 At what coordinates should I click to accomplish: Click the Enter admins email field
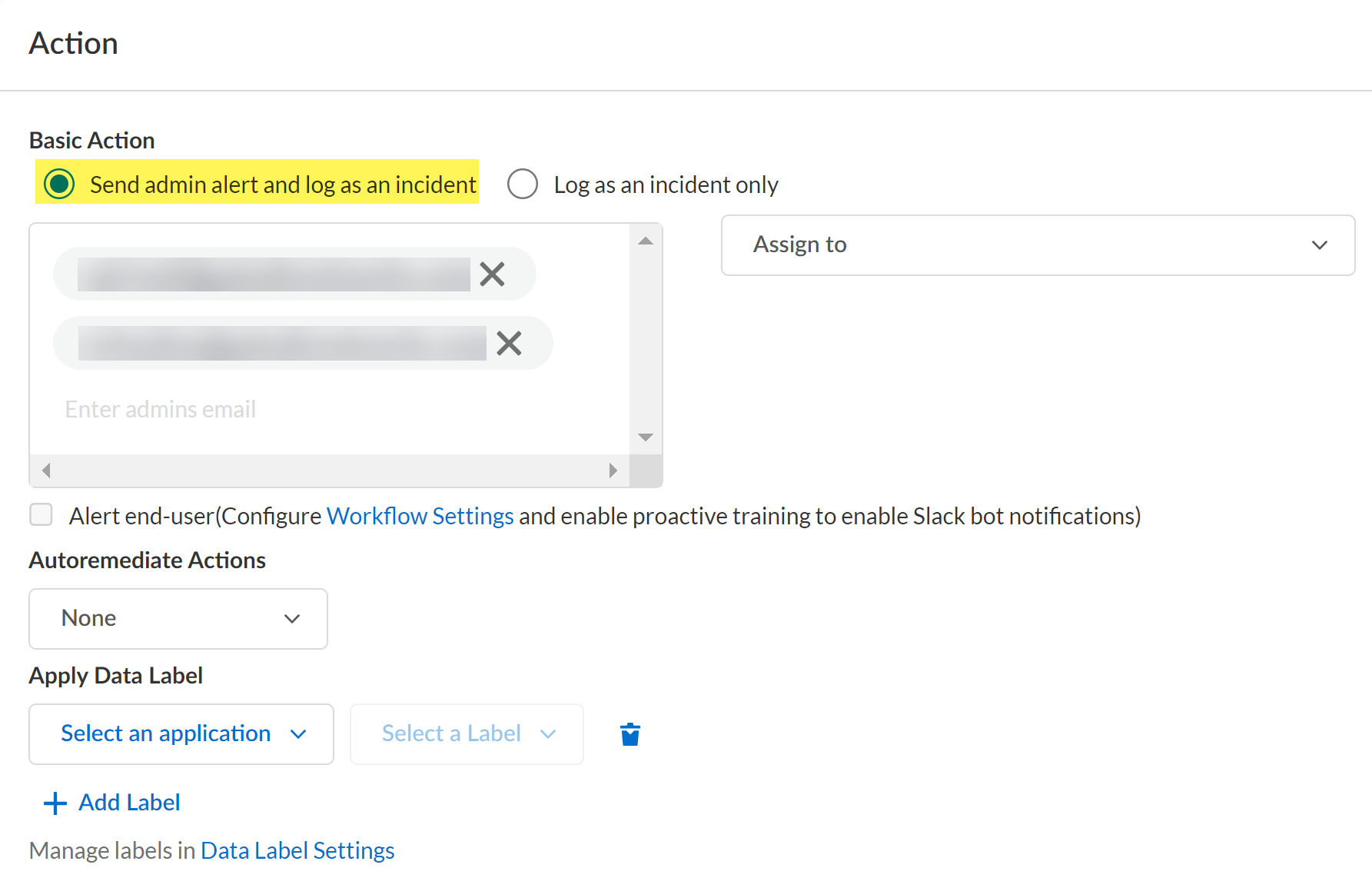(231, 409)
